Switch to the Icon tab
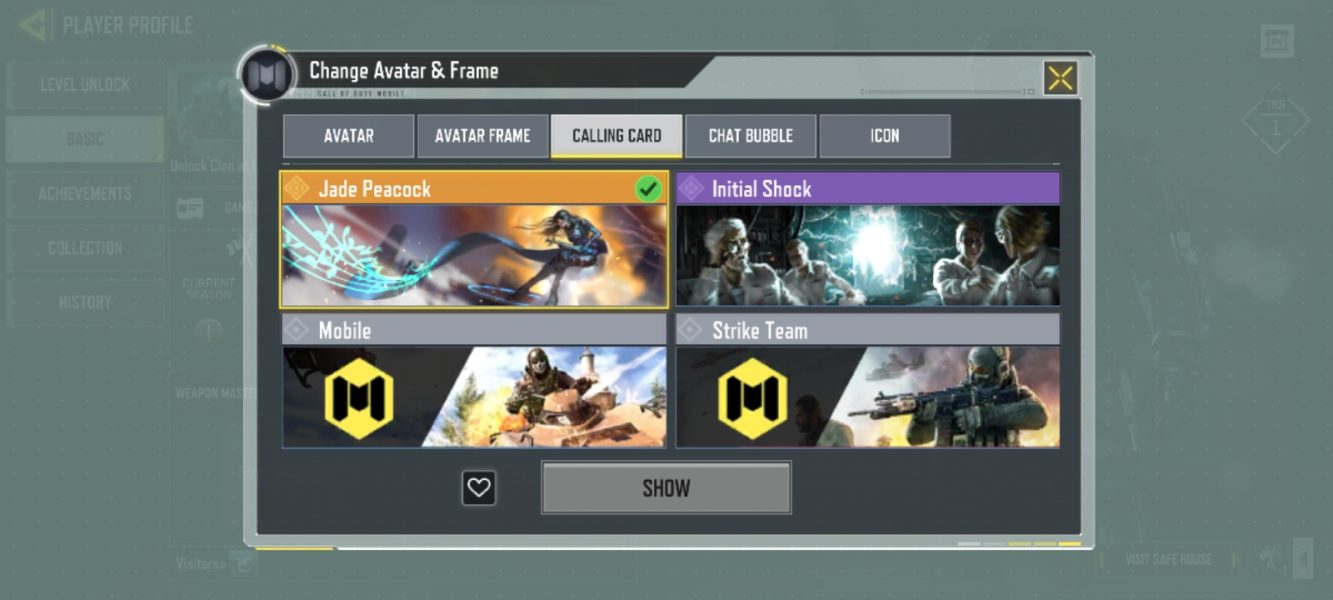The width and height of the screenshot is (1333, 600). coord(885,136)
